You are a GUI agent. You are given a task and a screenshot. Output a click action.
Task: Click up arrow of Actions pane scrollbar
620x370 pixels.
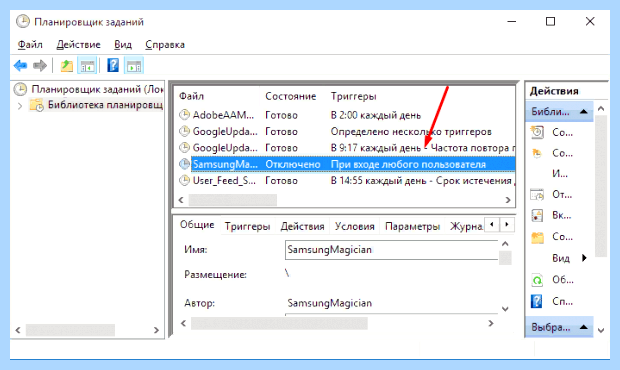coord(601,108)
